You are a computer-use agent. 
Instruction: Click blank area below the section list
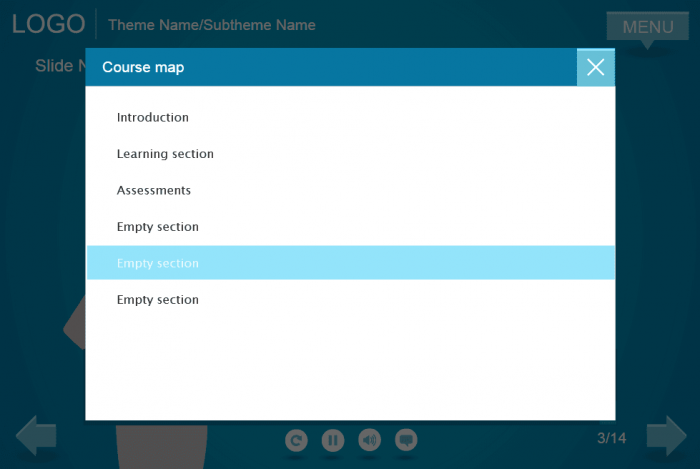click(x=350, y=370)
